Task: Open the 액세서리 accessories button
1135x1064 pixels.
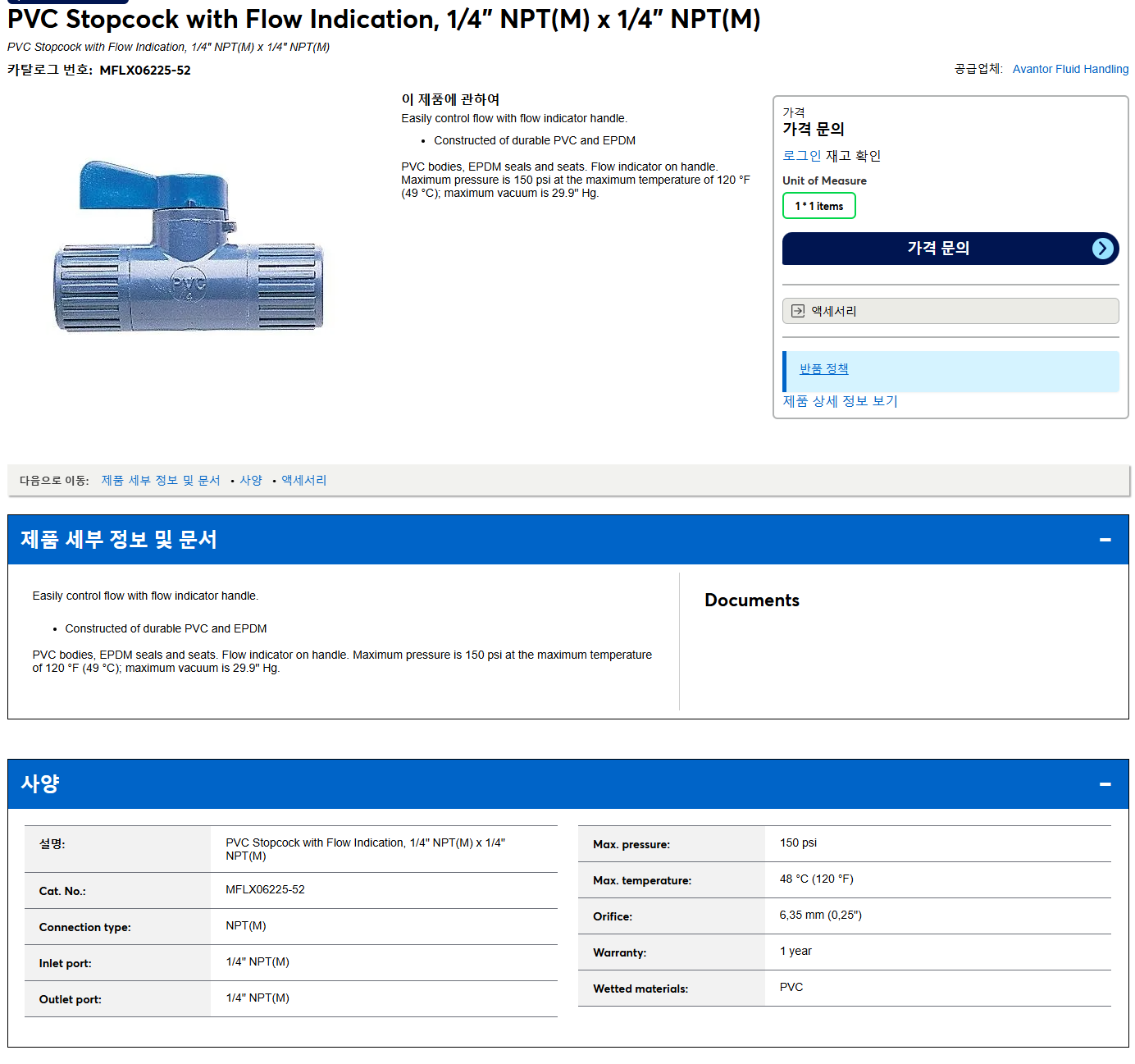Action: [950, 311]
